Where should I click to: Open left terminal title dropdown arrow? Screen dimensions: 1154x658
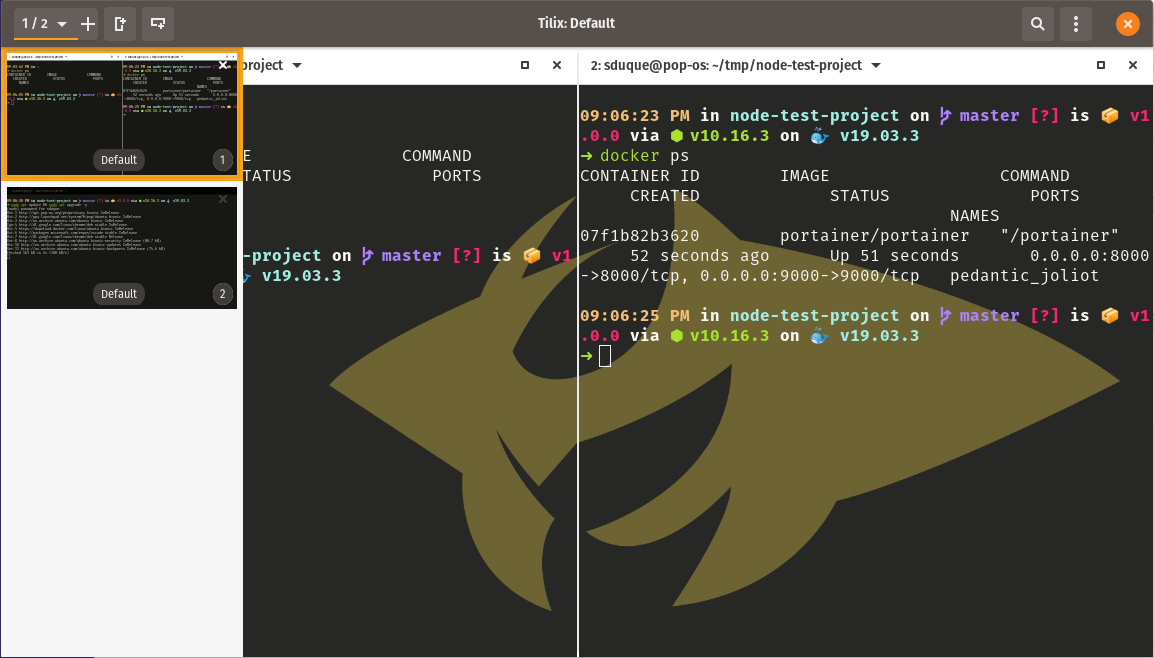[297, 66]
